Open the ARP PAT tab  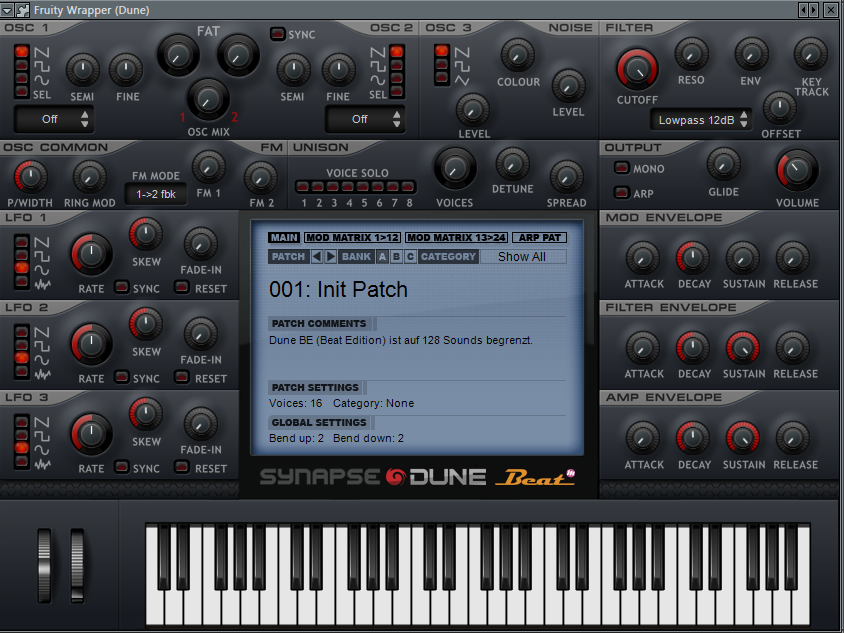click(539, 238)
